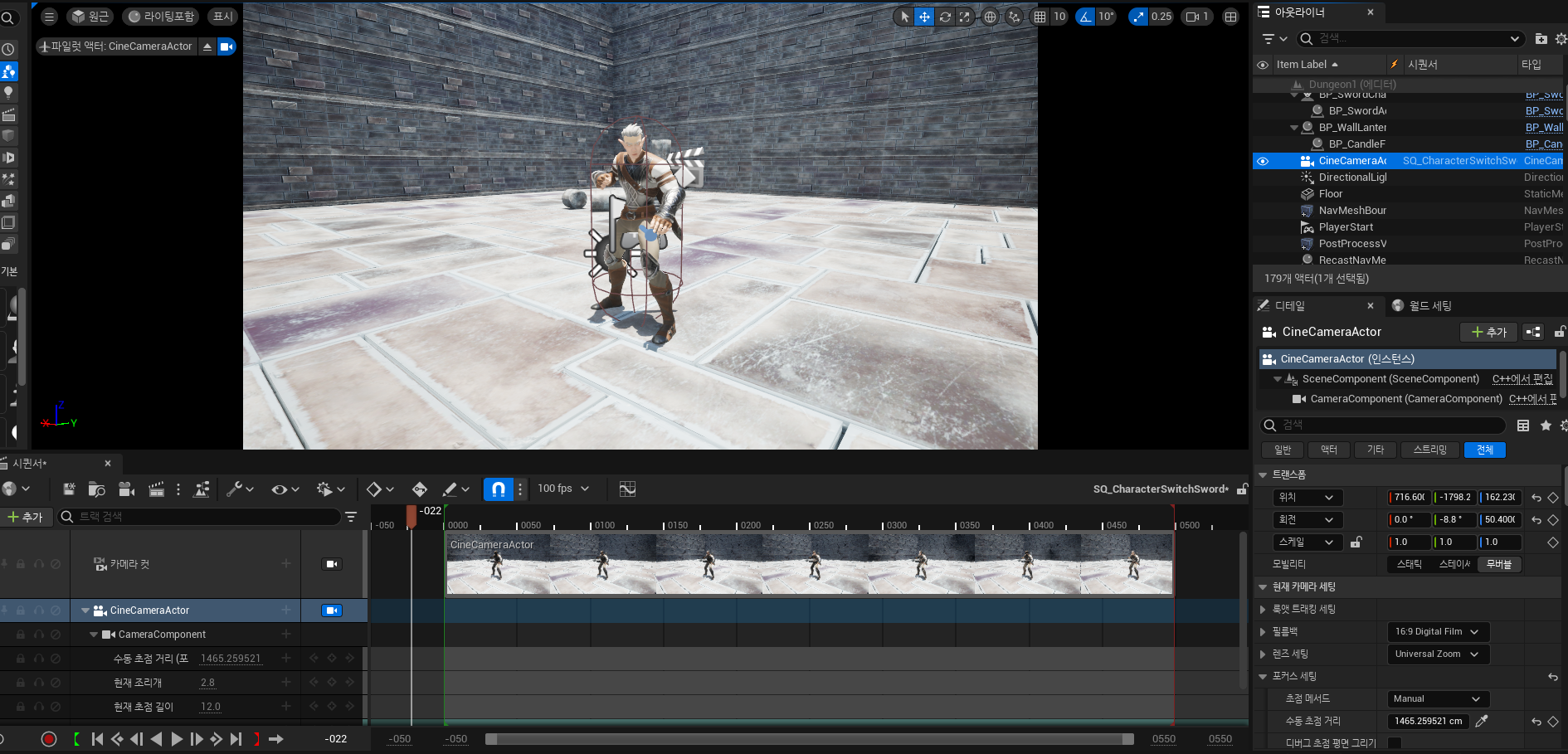Enable debug focus plane checkbox
The height and width of the screenshot is (754, 1568).
pyautogui.click(x=1395, y=743)
